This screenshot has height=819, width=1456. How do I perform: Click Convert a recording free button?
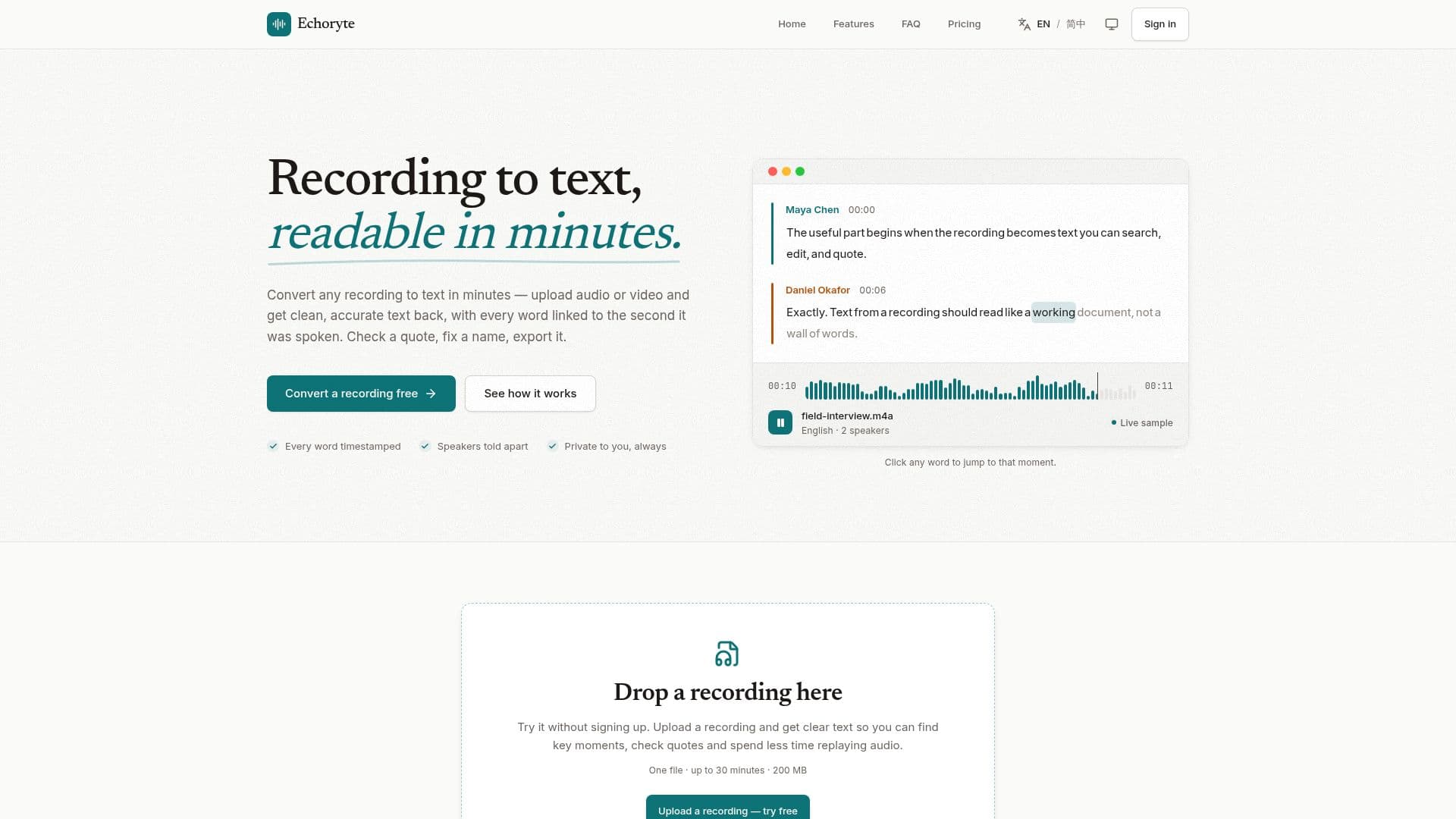pyautogui.click(x=361, y=394)
